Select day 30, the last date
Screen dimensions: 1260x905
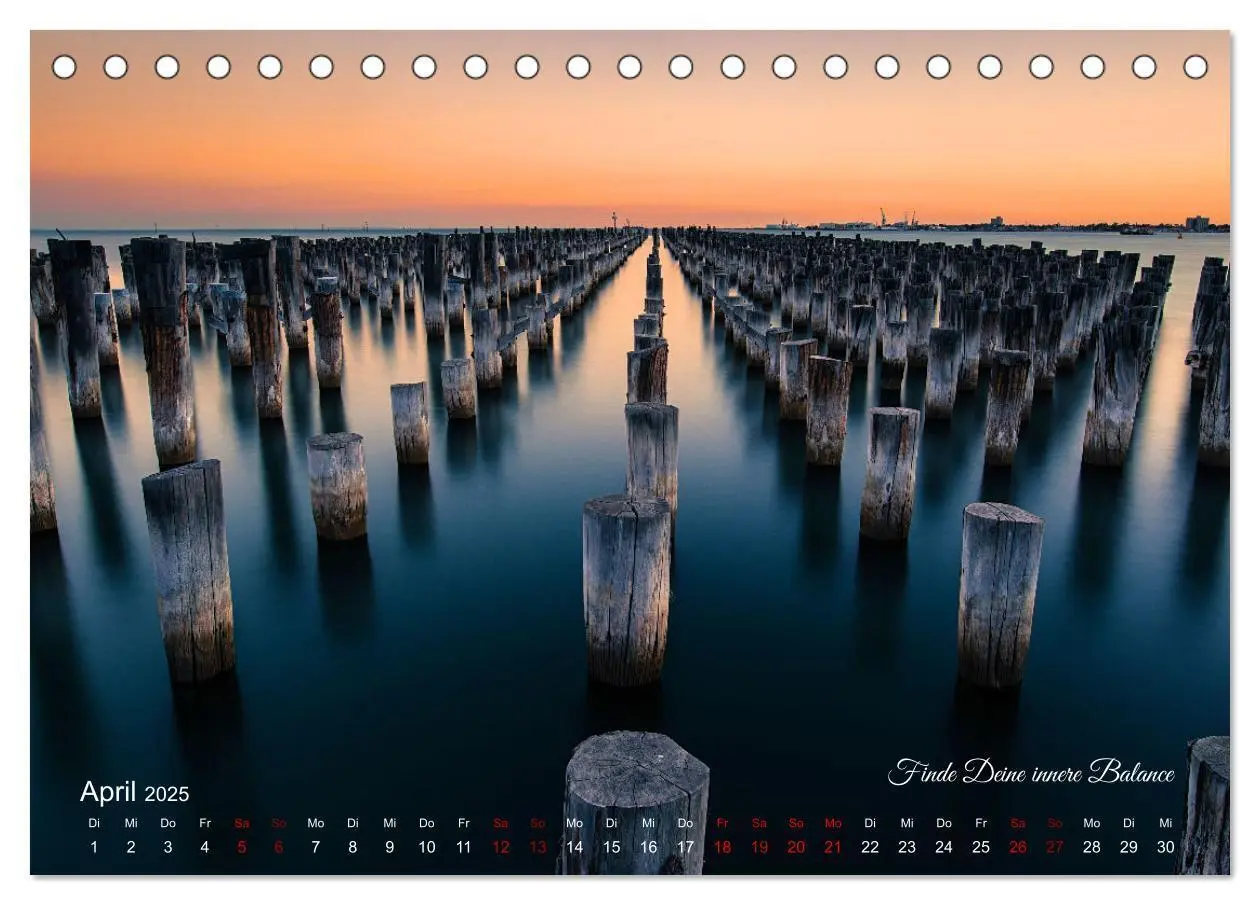coord(1166,847)
